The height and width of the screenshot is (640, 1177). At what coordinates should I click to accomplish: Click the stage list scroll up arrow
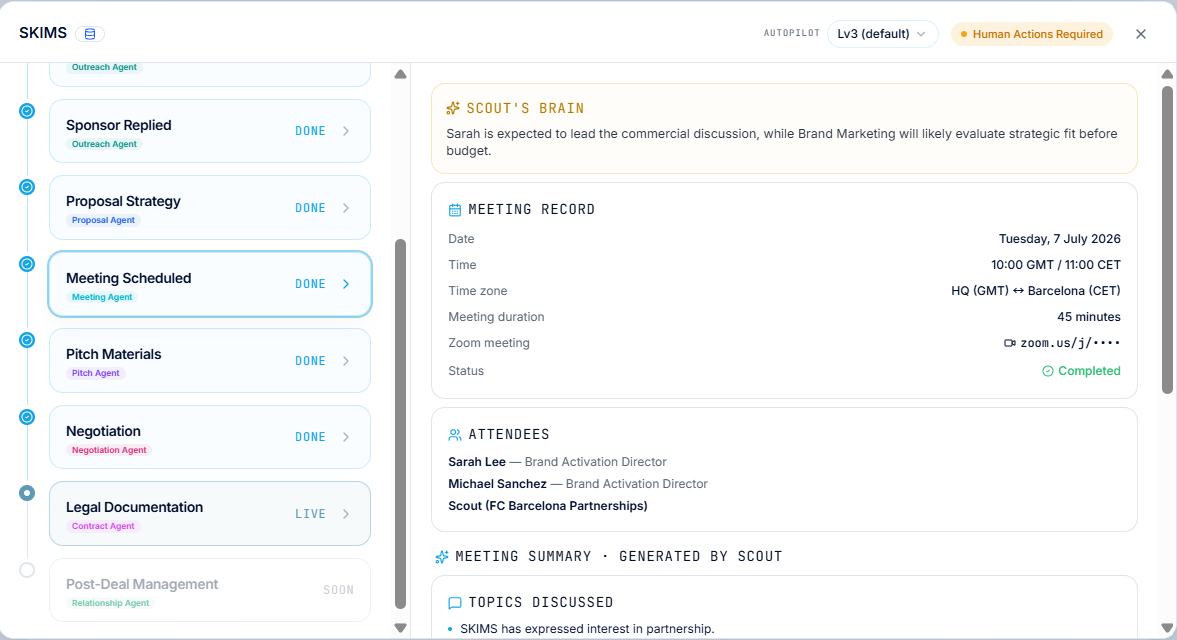(x=401, y=74)
